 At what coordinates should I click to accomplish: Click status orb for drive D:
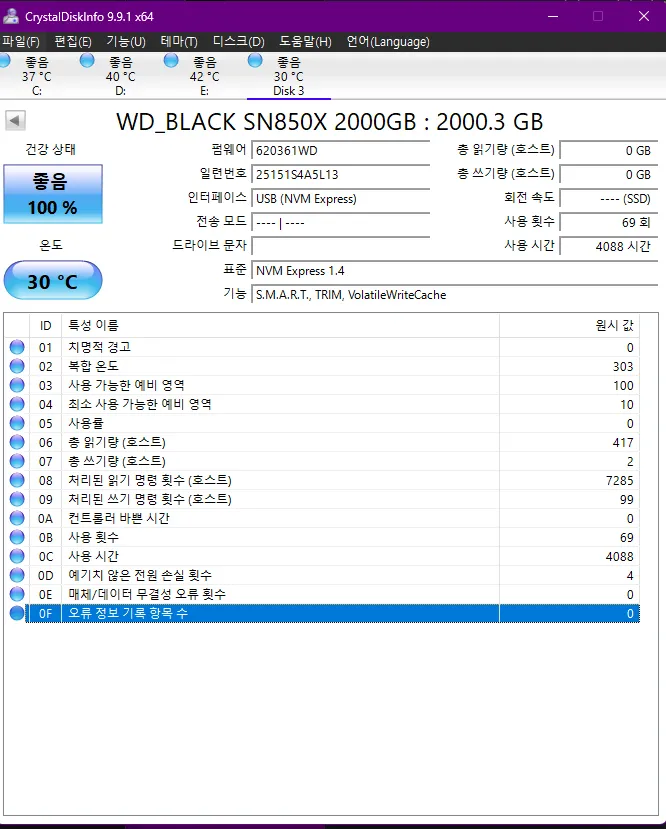point(87,61)
